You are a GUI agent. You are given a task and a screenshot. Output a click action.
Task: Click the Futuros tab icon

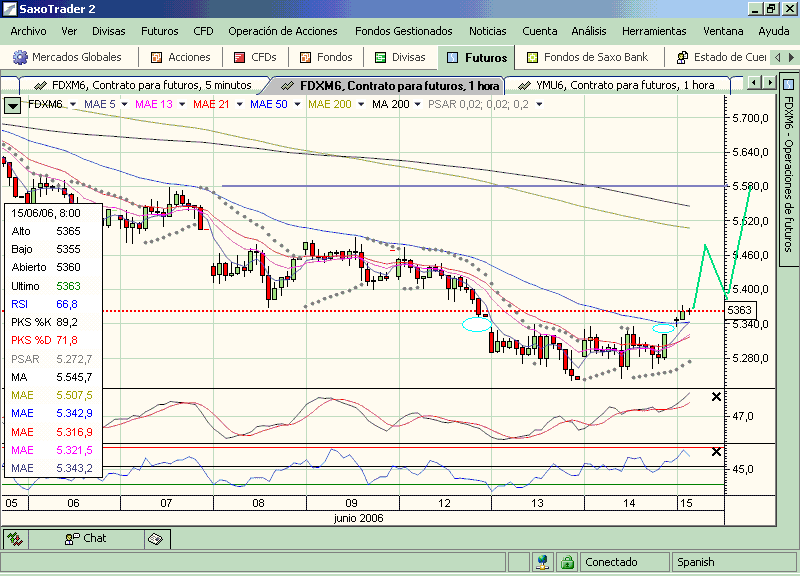pos(452,58)
